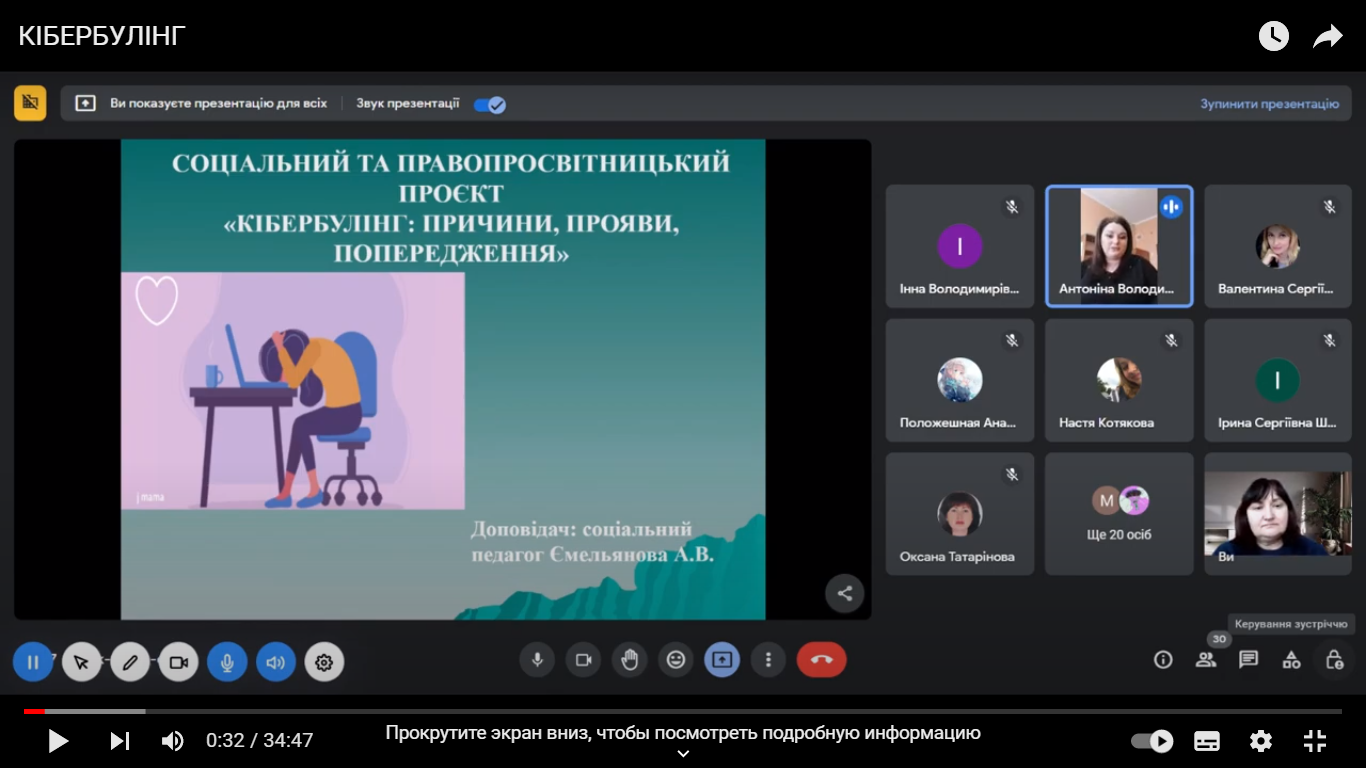Open the three-dot more options menu
1366x768 pixels.
coord(768,660)
